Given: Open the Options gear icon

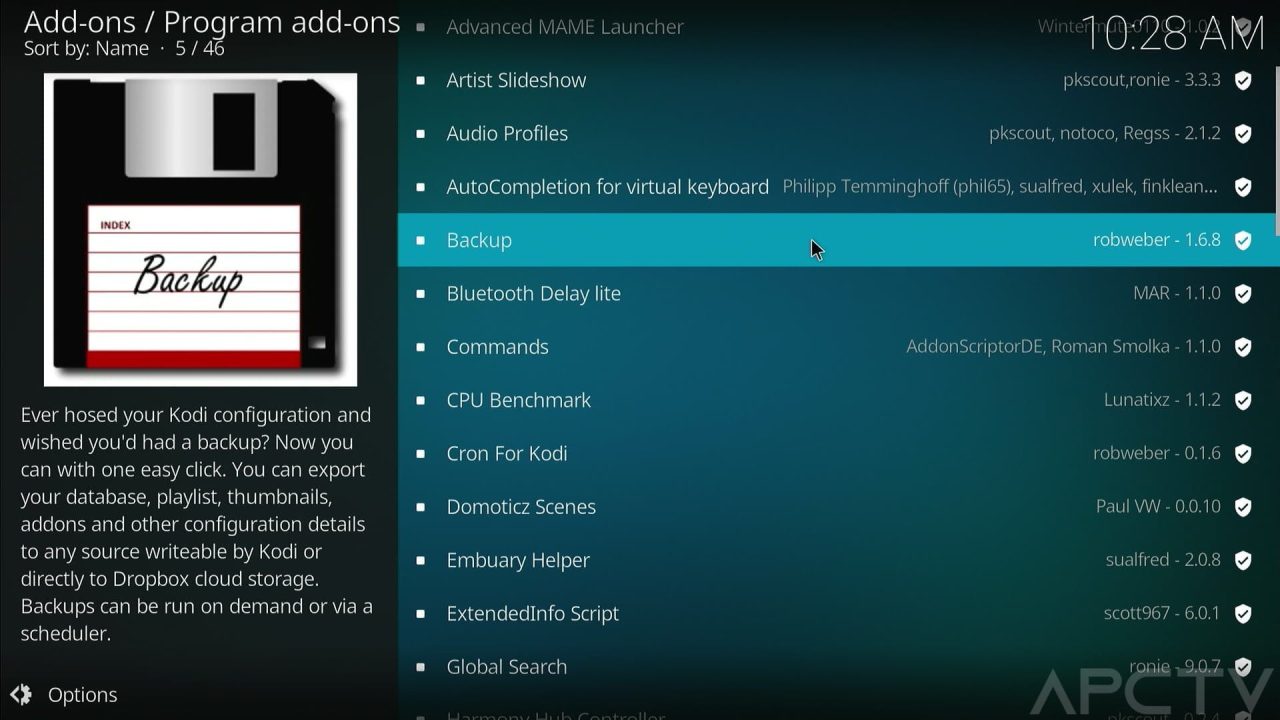Looking at the screenshot, I should [x=21, y=694].
